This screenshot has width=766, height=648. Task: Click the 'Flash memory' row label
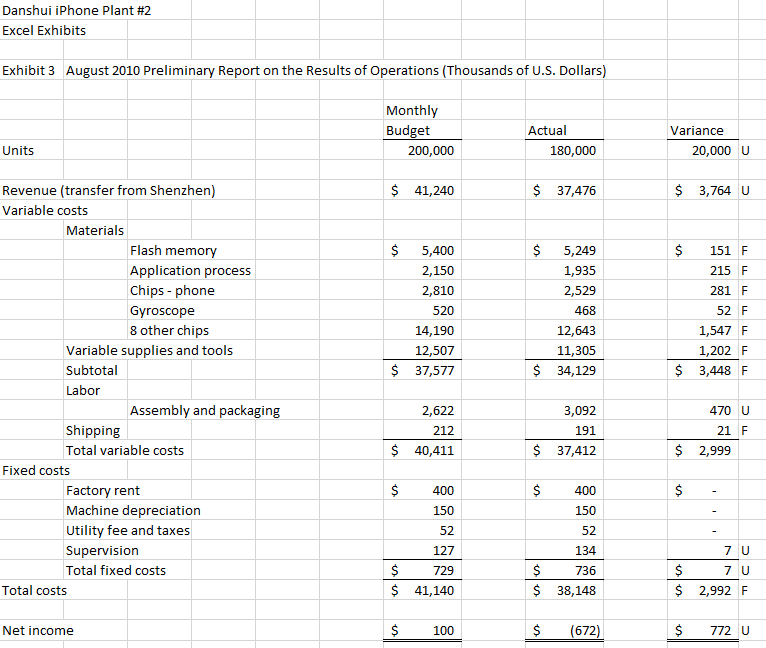coord(173,251)
